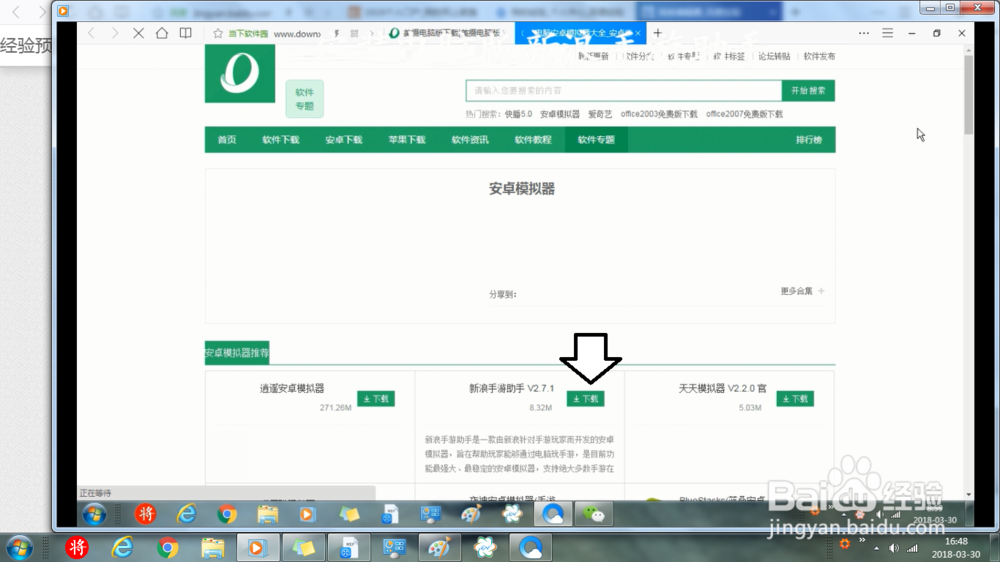The height and width of the screenshot is (562, 1000).
Task: Open 软件下载 navigation item
Action: pos(281,140)
